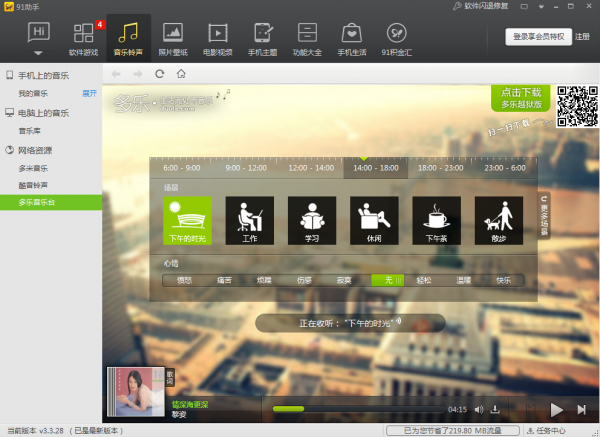
Task: Choose the 休闲 leisure scene tile
Action: point(374,220)
